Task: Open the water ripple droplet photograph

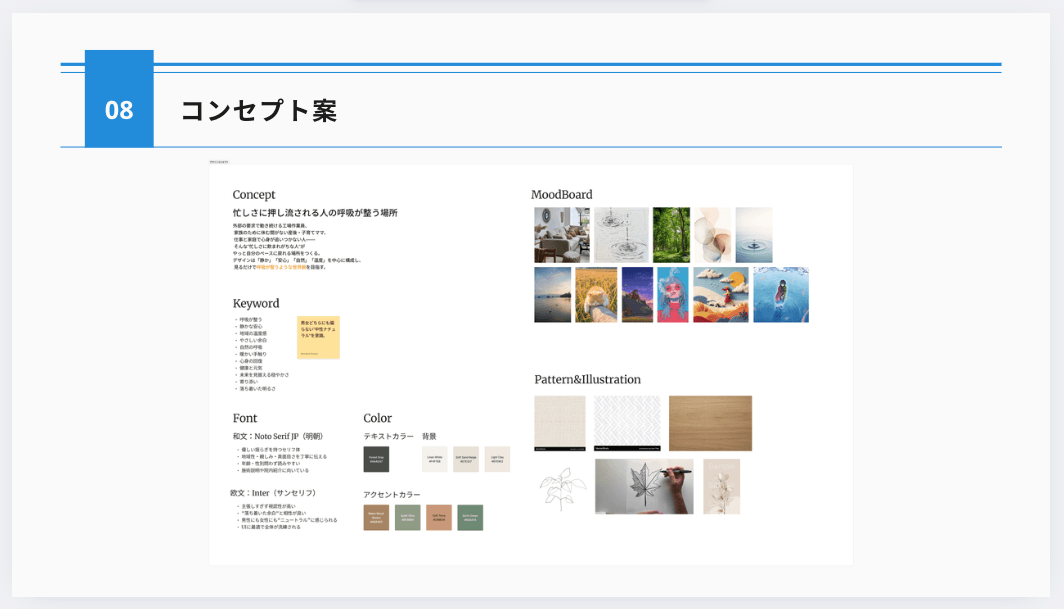Action: [753, 234]
